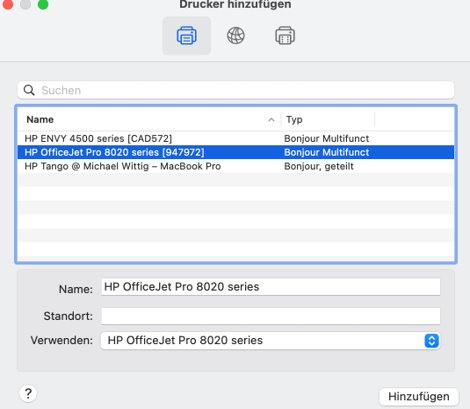The width and height of the screenshot is (470, 409).
Task: Select the default printer tab icon
Action: (x=187, y=36)
